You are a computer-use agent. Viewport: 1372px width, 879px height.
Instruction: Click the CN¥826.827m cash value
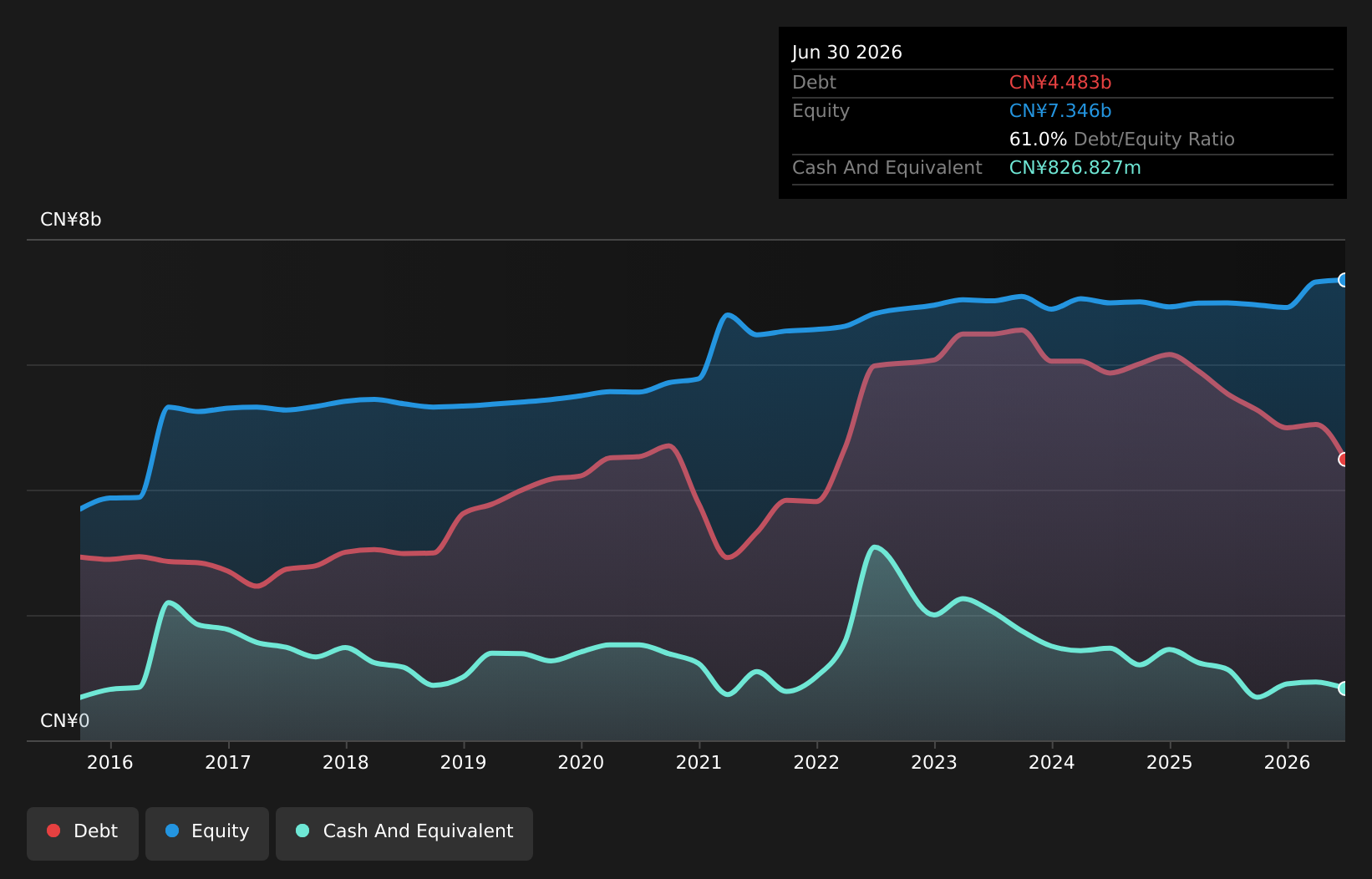click(1075, 168)
